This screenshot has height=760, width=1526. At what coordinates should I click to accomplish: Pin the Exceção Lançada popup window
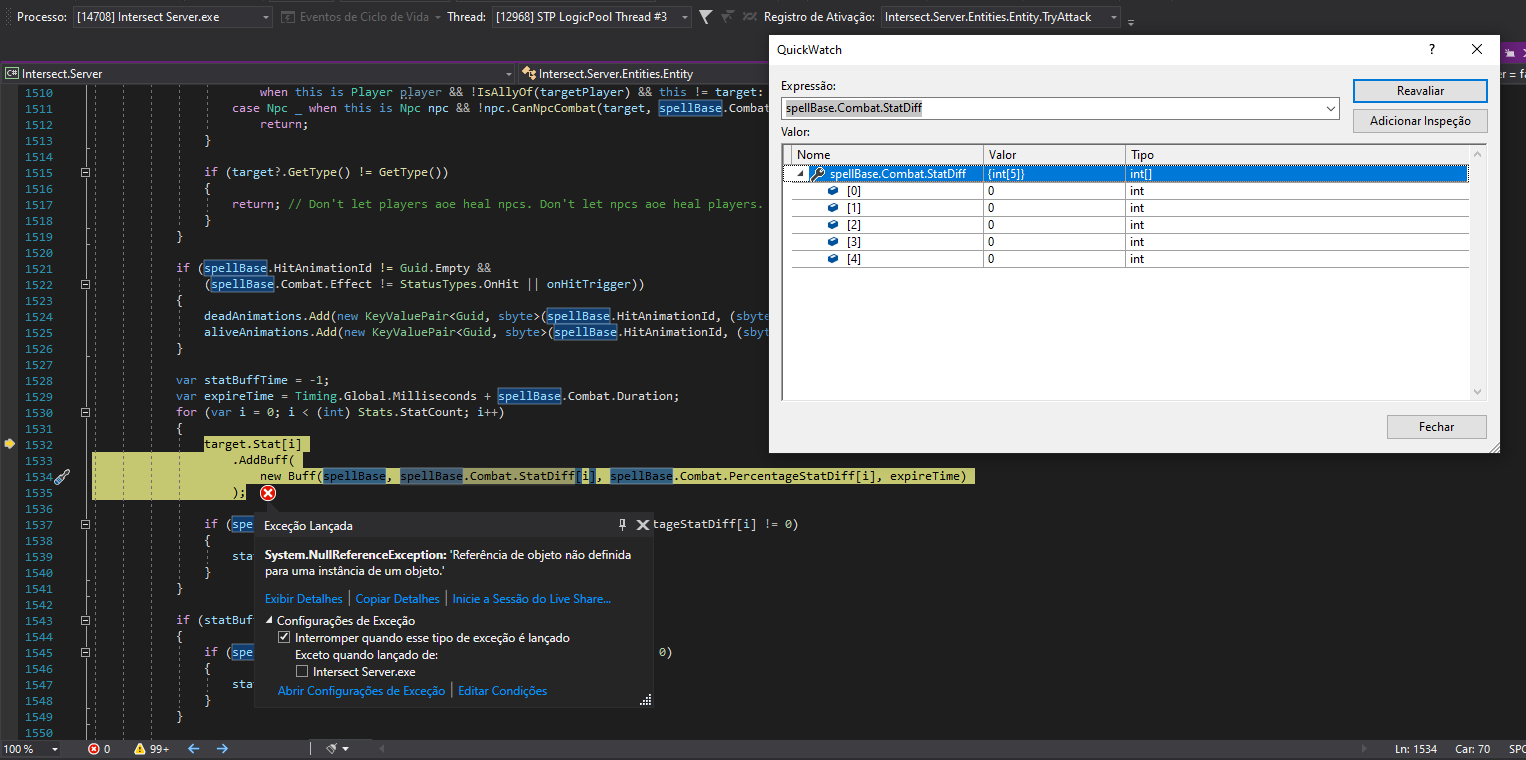[x=621, y=524]
